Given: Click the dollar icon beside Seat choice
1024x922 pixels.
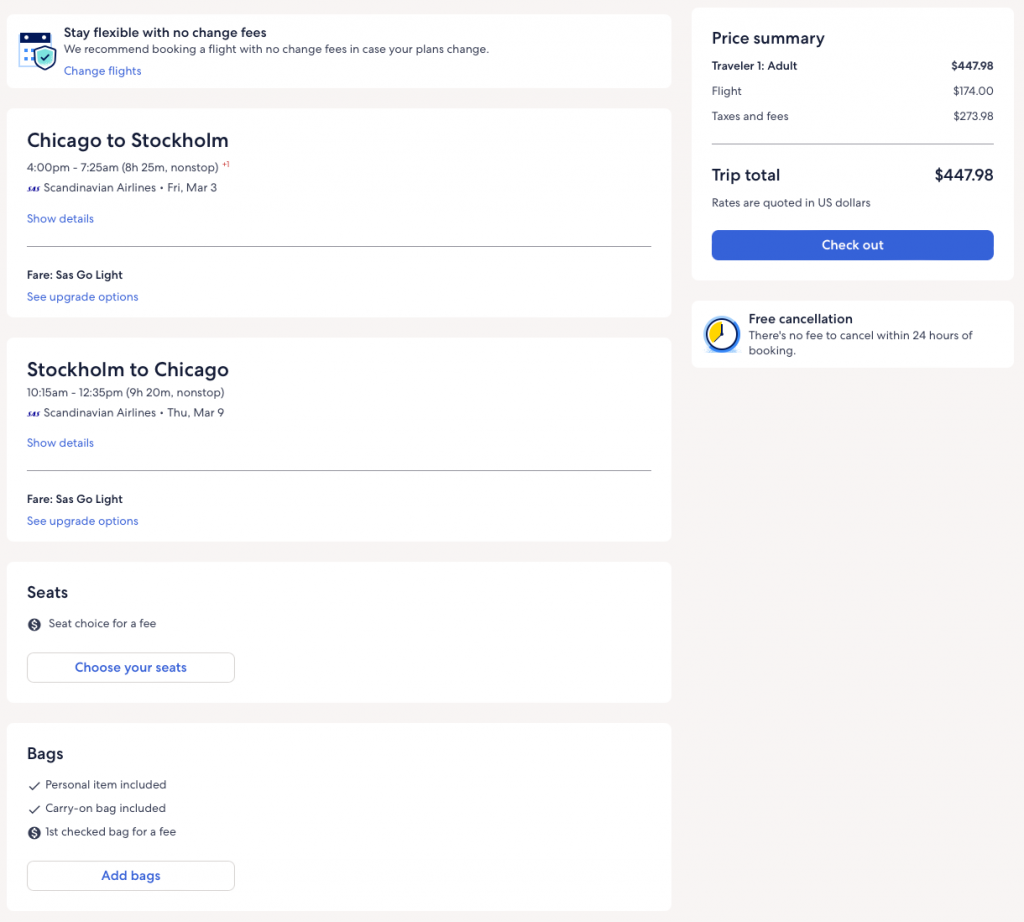Looking at the screenshot, I should tap(35, 624).
